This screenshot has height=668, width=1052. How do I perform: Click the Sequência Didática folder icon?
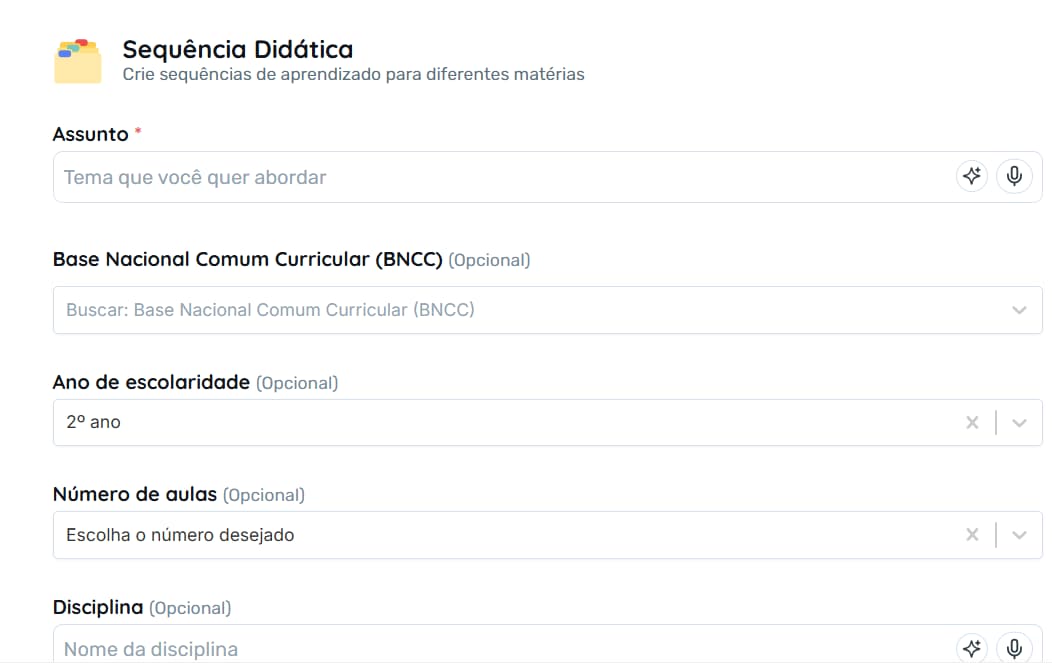77,61
